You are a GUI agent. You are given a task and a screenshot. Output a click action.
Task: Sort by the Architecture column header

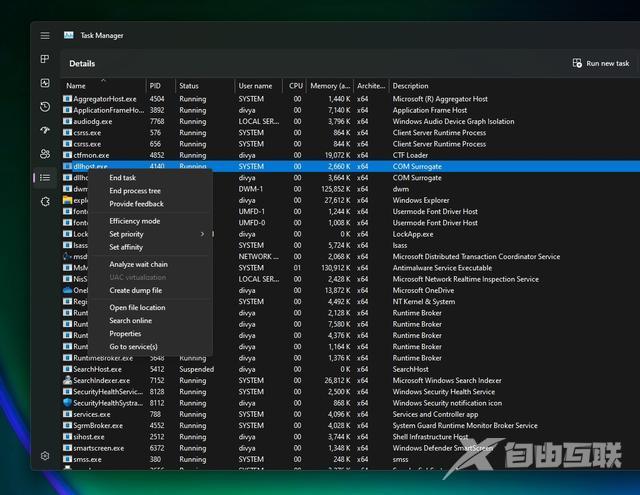(371, 86)
